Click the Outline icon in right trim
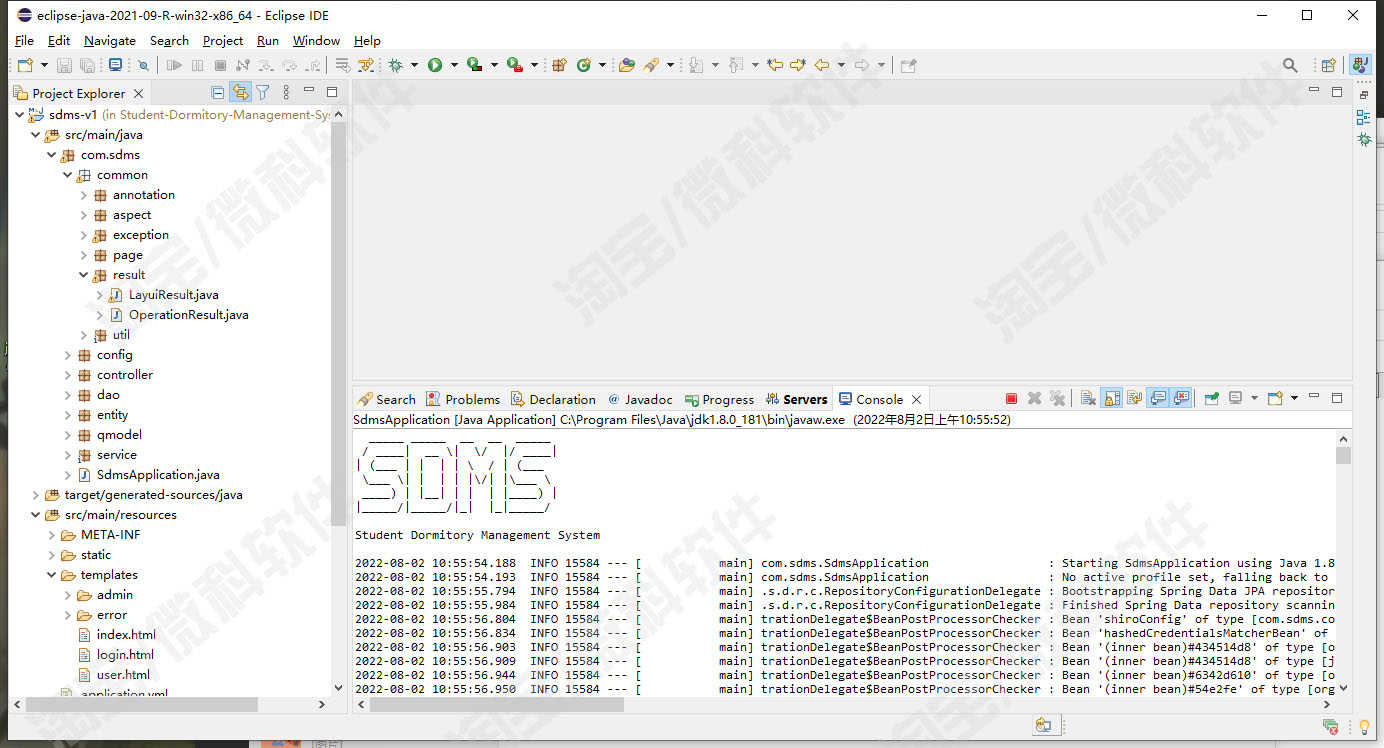 (1364, 117)
